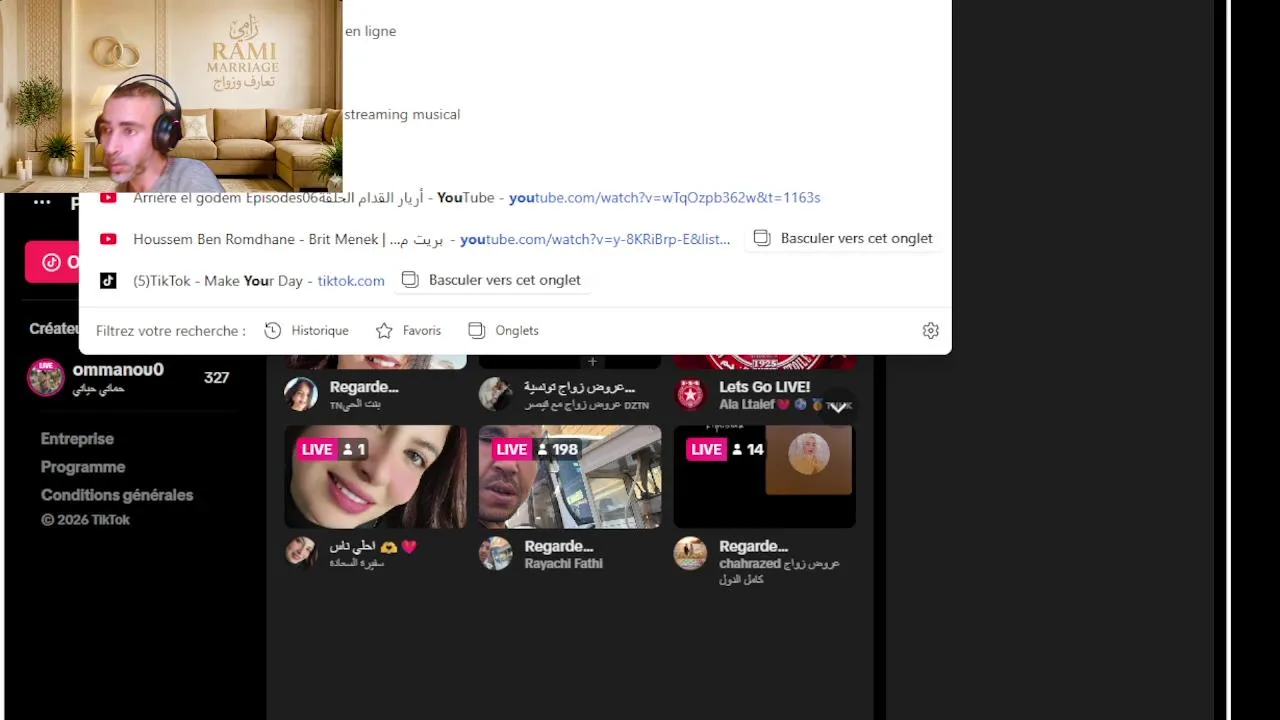Expand the Conditions générales footer section
This screenshot has width=1280, height=720.
click(x=117, y=495)
